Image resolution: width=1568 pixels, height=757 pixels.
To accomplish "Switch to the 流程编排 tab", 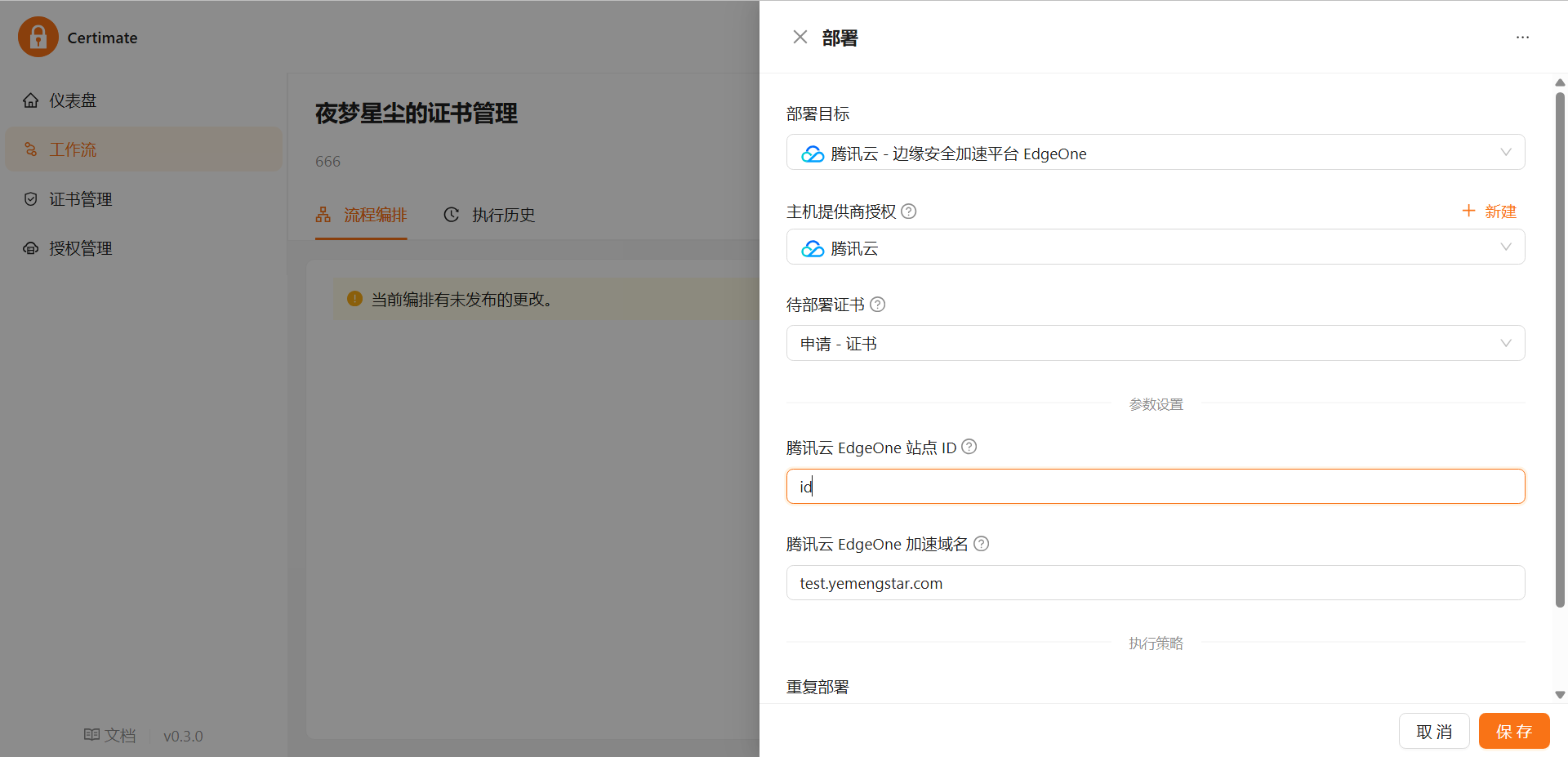I will [361, 215].
